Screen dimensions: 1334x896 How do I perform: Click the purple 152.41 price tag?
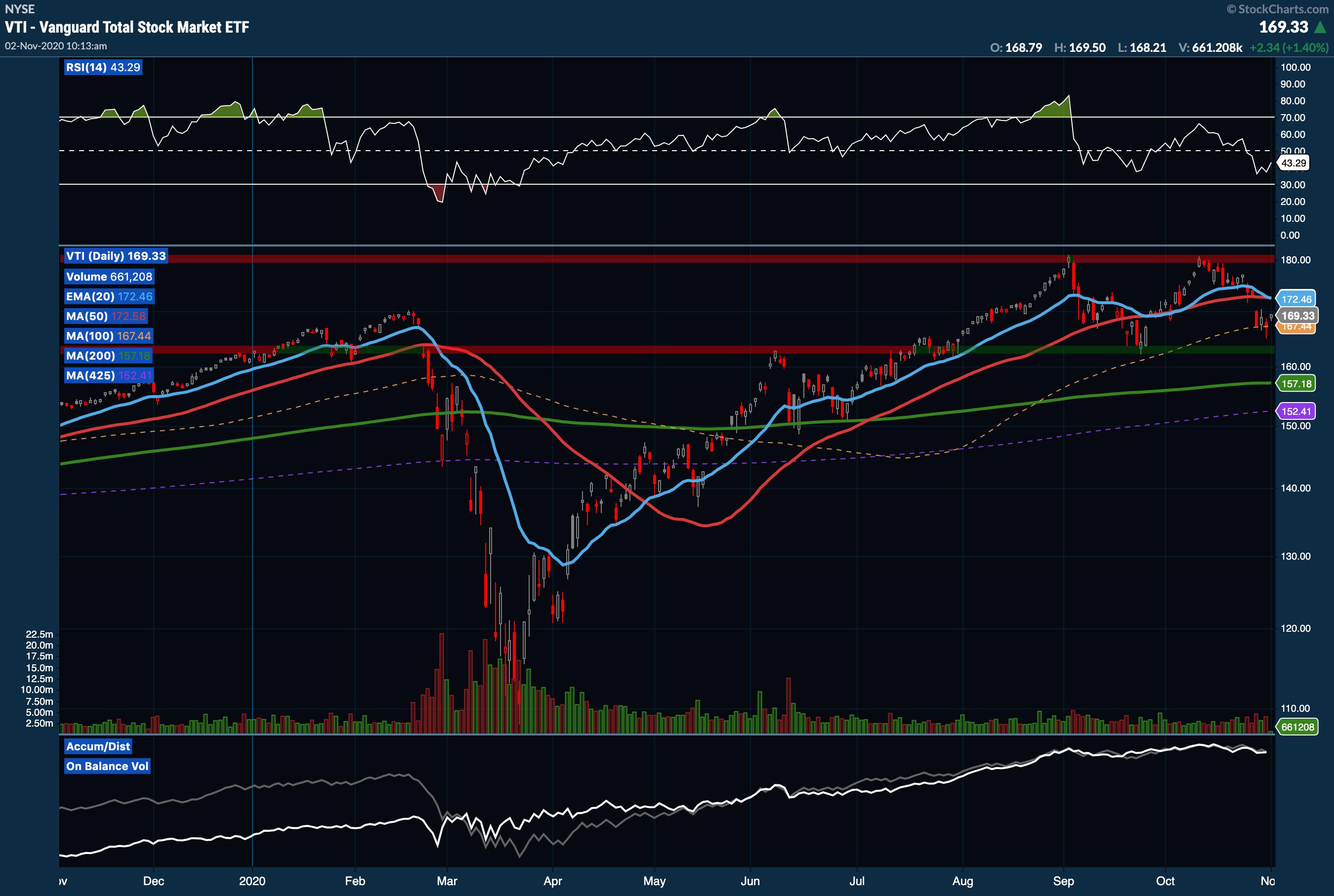pos(1296,411)
